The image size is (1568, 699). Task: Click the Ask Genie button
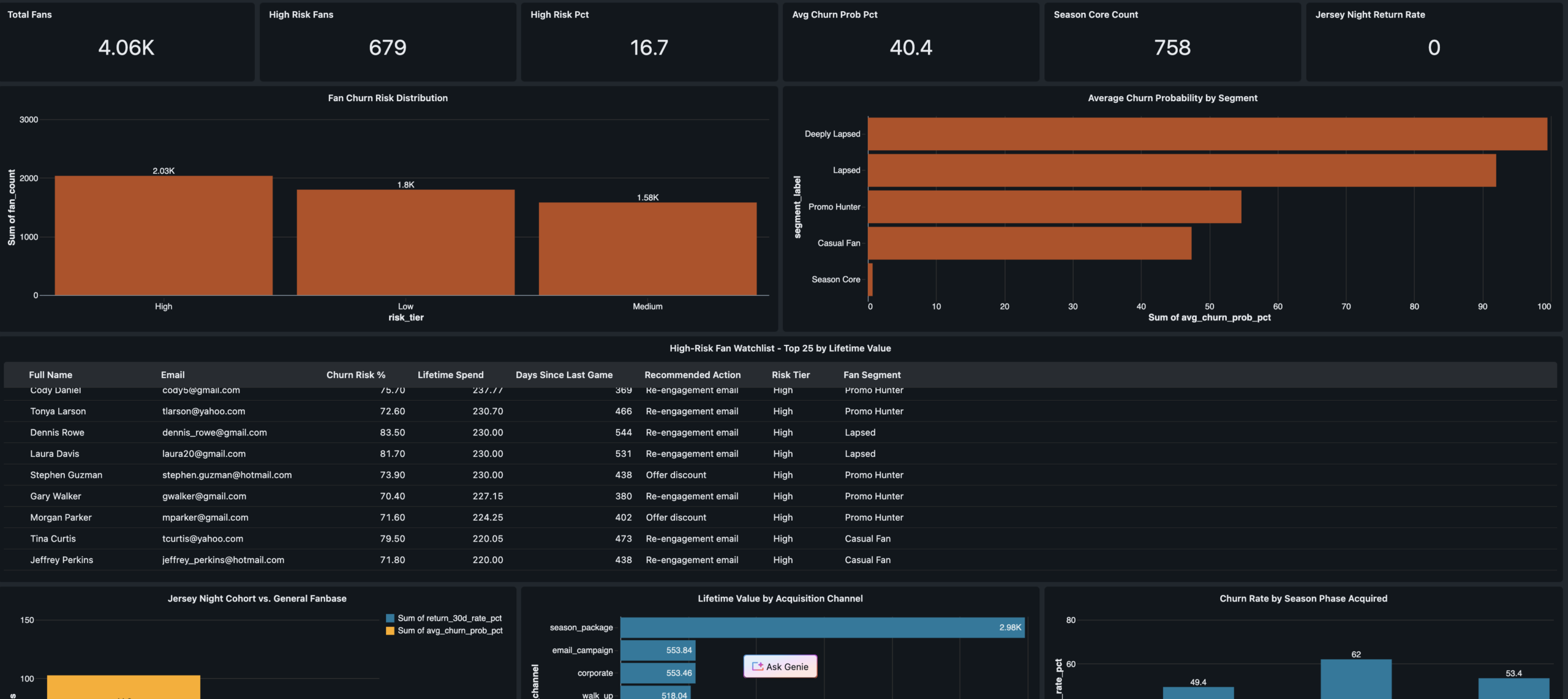coord(780,667)
